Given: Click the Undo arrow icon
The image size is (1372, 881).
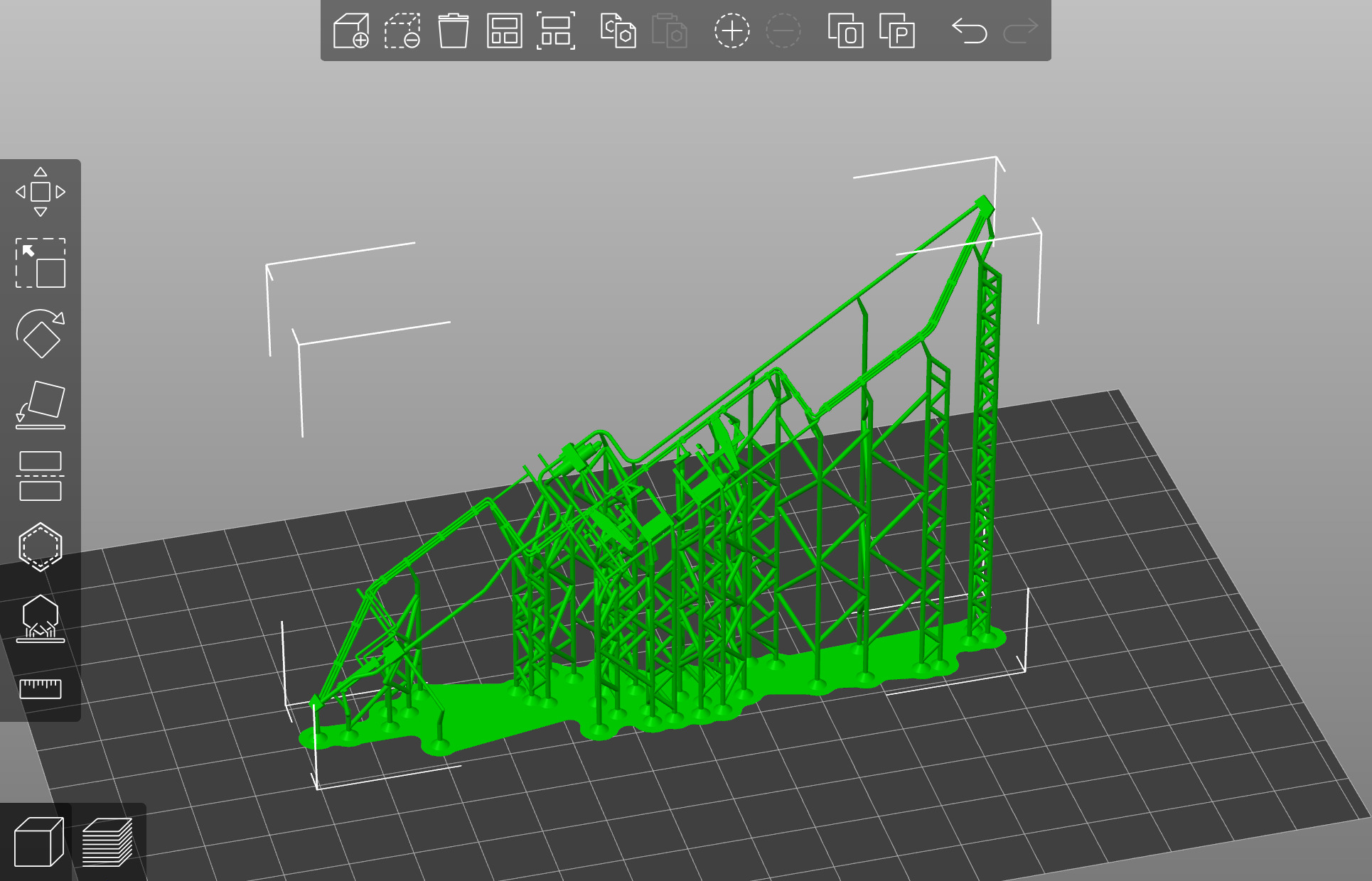Looking at the screenshot, I should 970,31.
